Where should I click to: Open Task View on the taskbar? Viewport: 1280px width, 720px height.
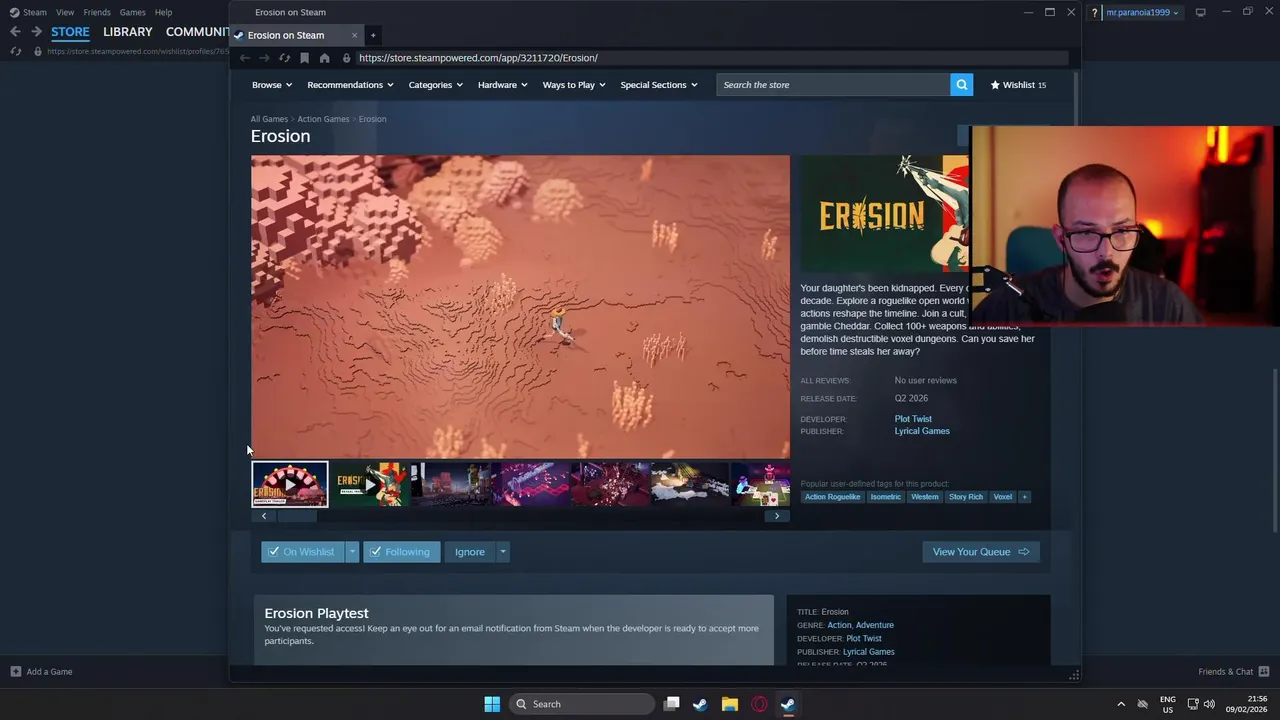point(672,704)
